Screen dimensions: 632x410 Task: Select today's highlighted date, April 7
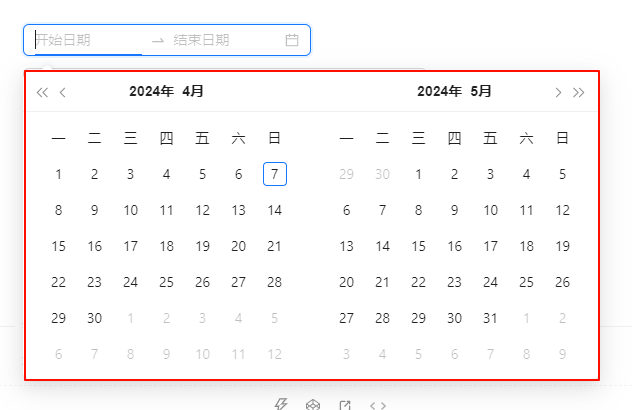pos(275,174)
